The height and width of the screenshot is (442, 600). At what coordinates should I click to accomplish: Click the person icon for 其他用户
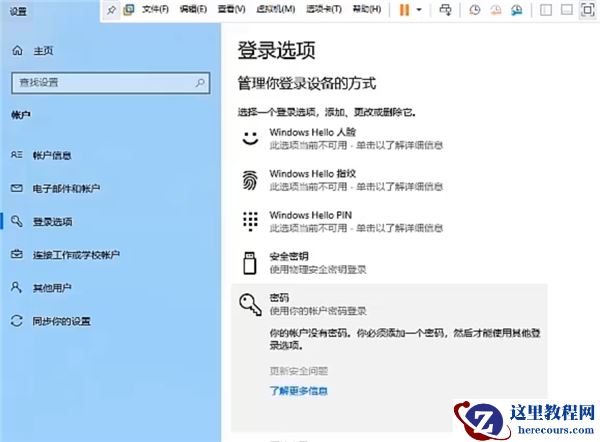point(16,287)
